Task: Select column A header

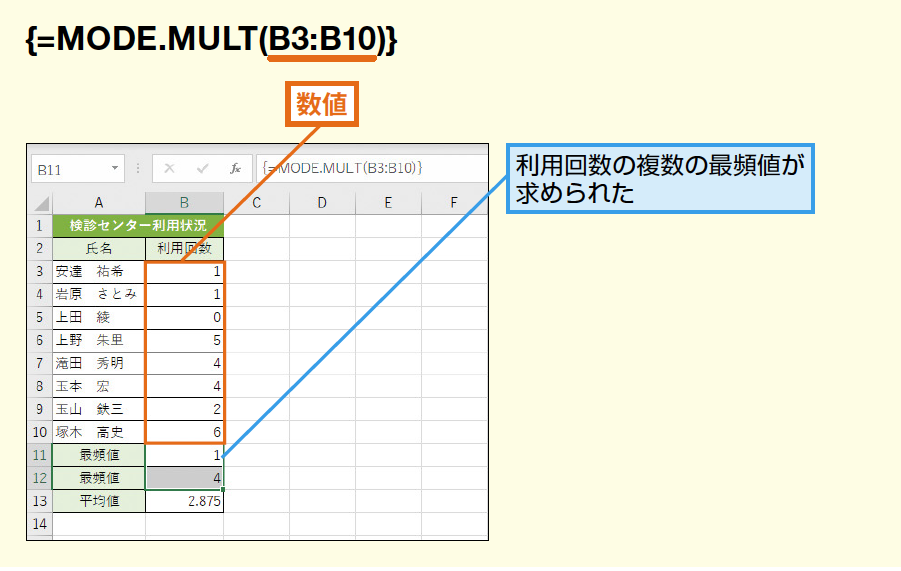Action: coord(99,203)
